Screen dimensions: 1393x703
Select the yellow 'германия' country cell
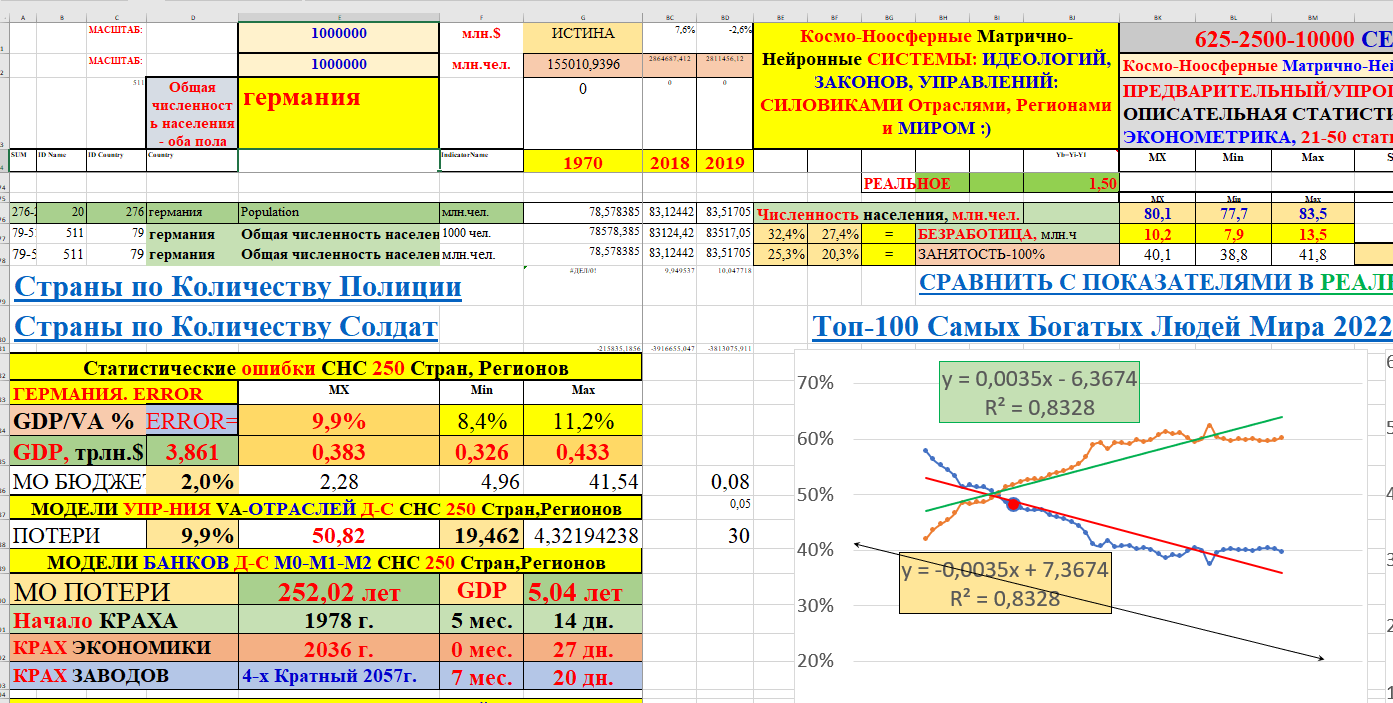[338, 112]
